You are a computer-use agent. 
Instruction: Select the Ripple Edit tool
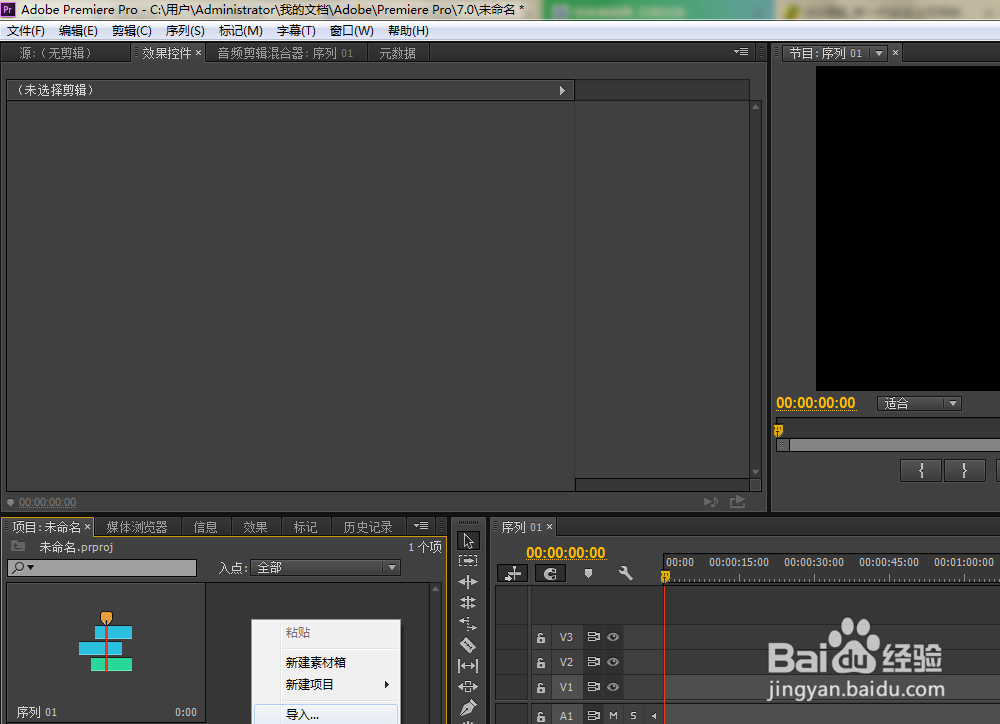[x=468, y=582]
